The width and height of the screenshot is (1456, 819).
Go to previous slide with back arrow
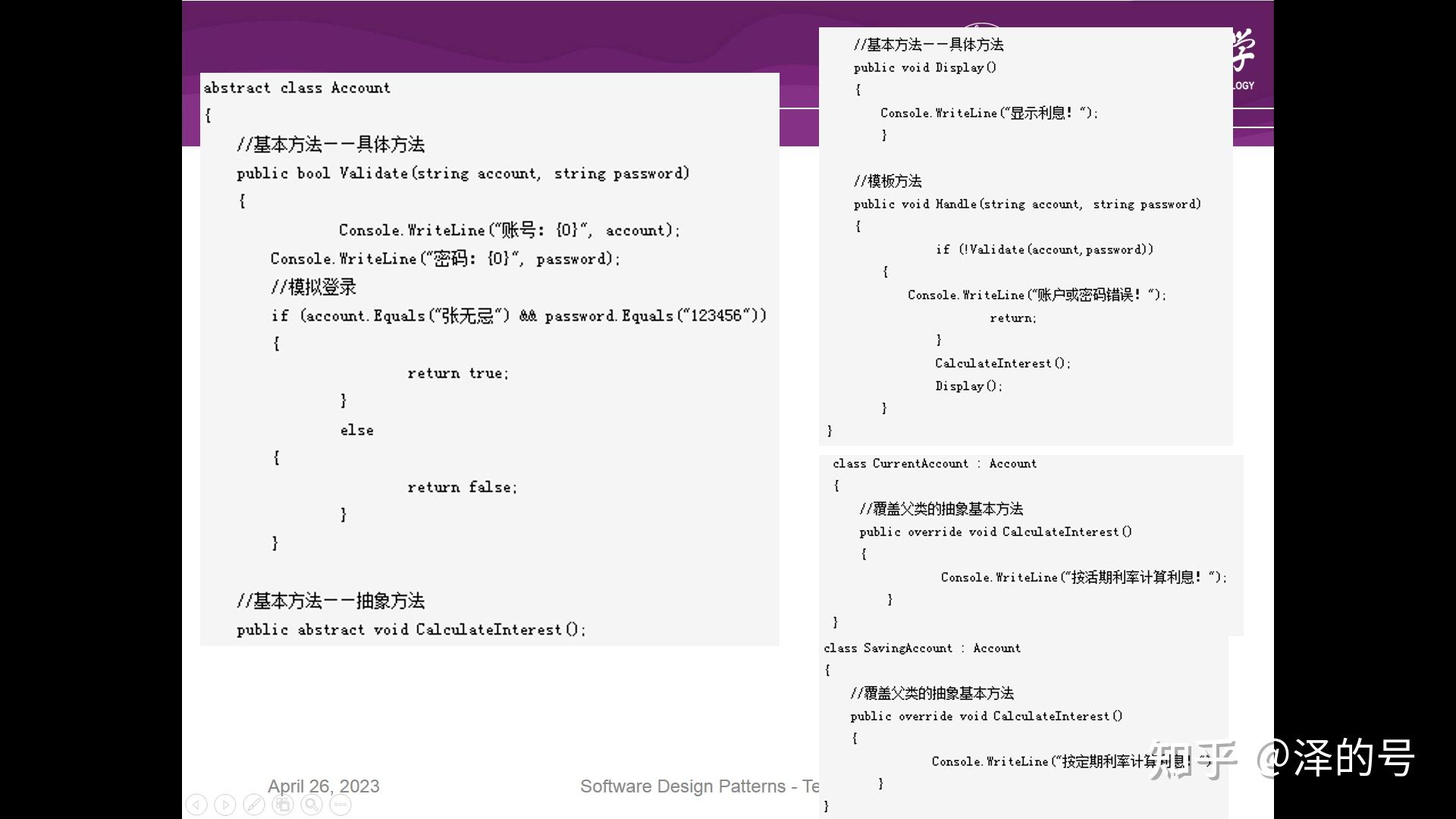click(196, 805)
